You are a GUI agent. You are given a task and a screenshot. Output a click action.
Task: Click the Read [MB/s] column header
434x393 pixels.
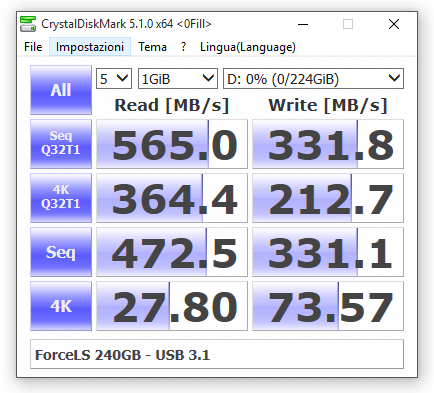[x=172, y=105]
